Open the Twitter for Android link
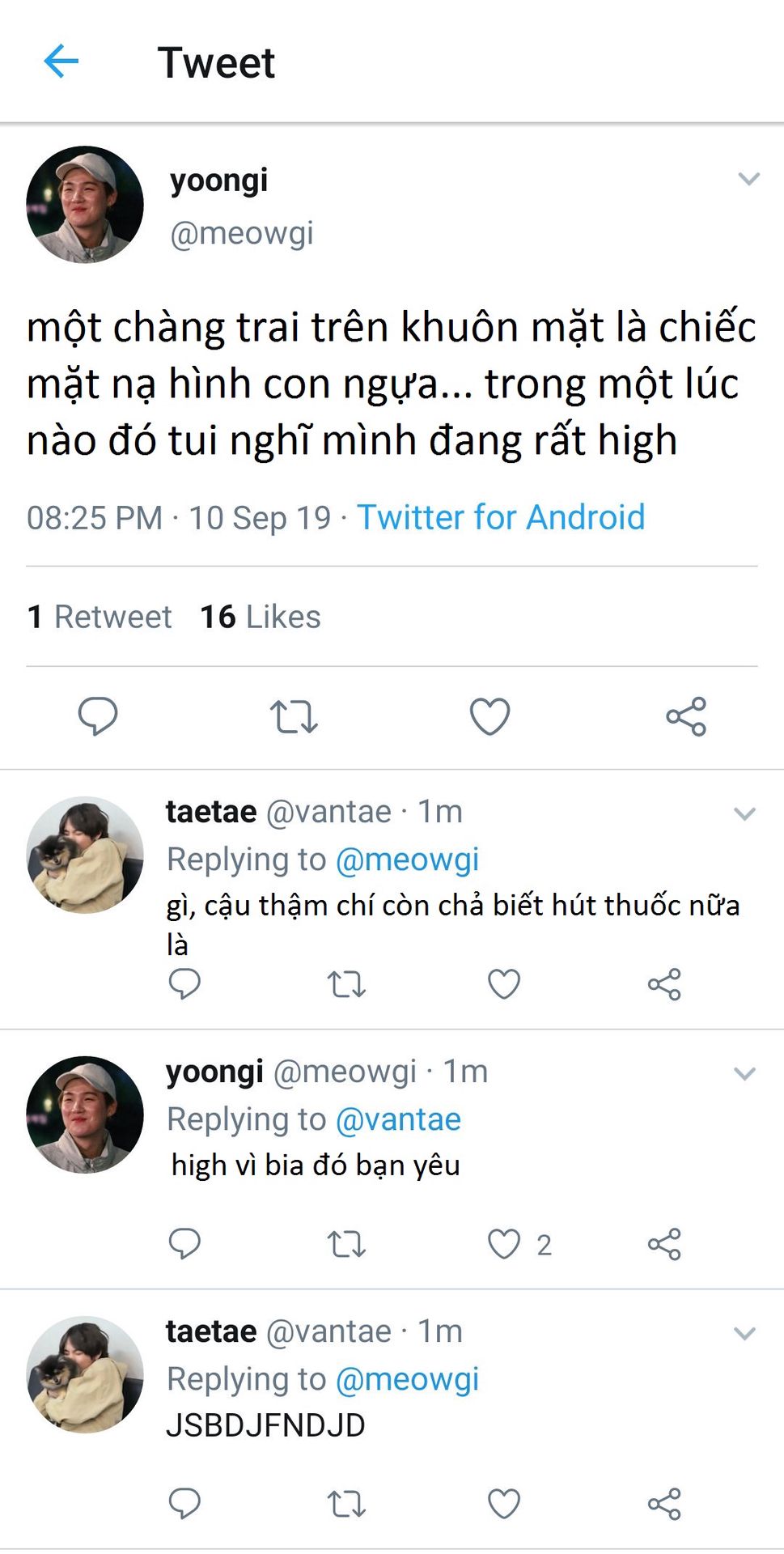The height and width of the screenshot is (1554, 784). pos(501,517)
